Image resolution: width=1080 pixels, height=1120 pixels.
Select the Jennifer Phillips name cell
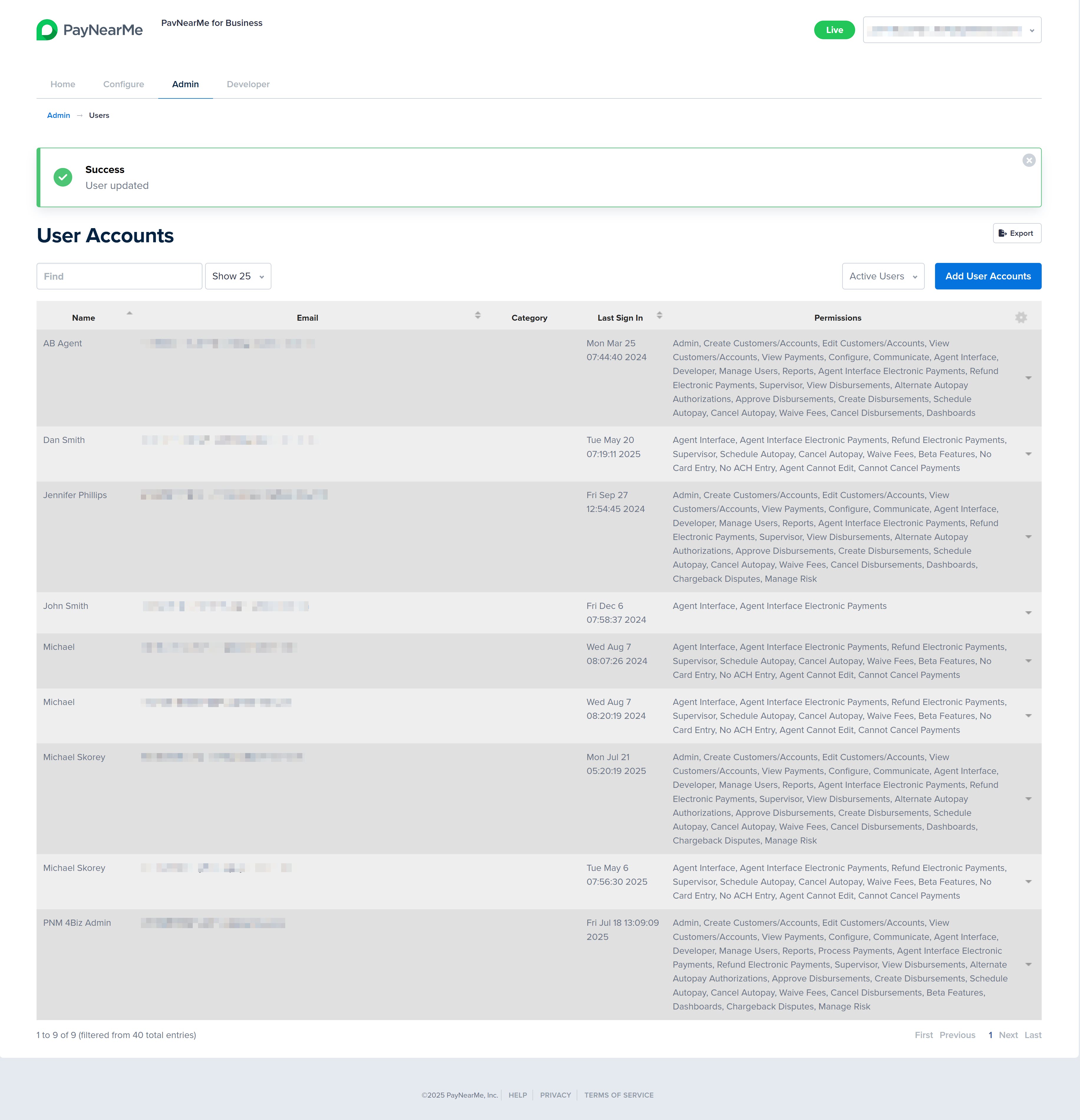[x=75, y=495]
